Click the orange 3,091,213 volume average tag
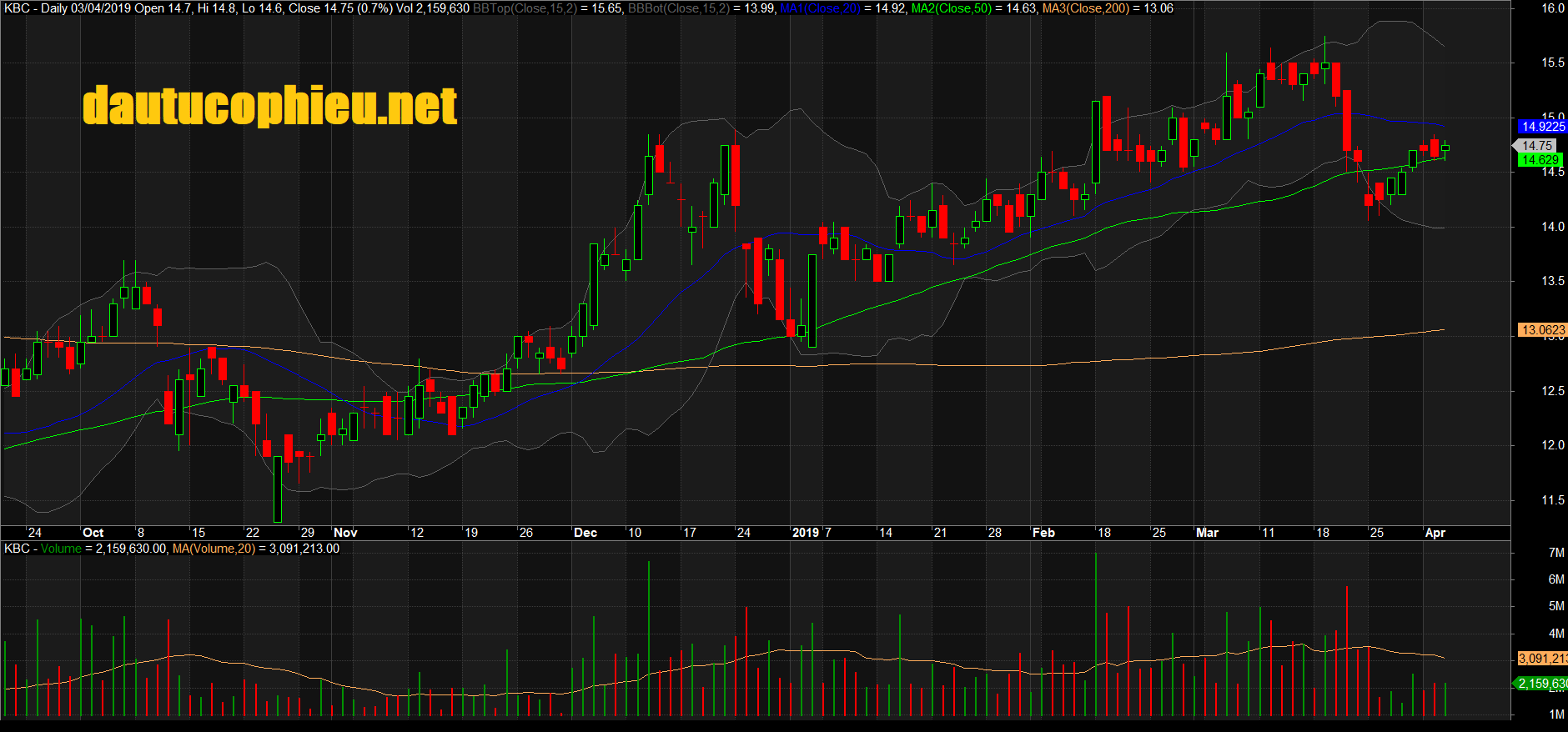 point(1542,659)
